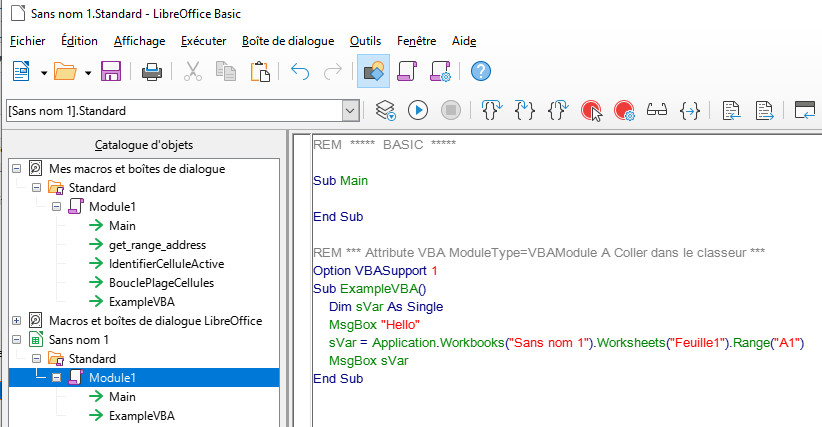Enable the Watch glasses icon
The height and width of the screenshot is (427, 822).
(657, 110)
